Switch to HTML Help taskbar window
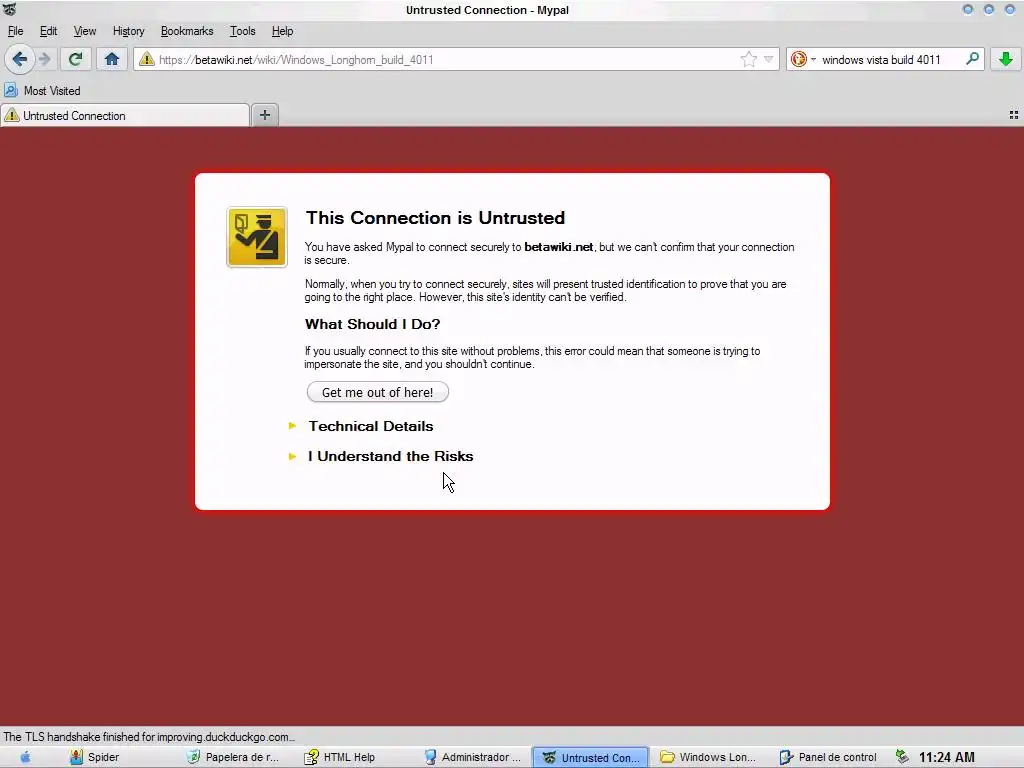Viewport: 1024px width, 768px height. [x=341, y=757]
